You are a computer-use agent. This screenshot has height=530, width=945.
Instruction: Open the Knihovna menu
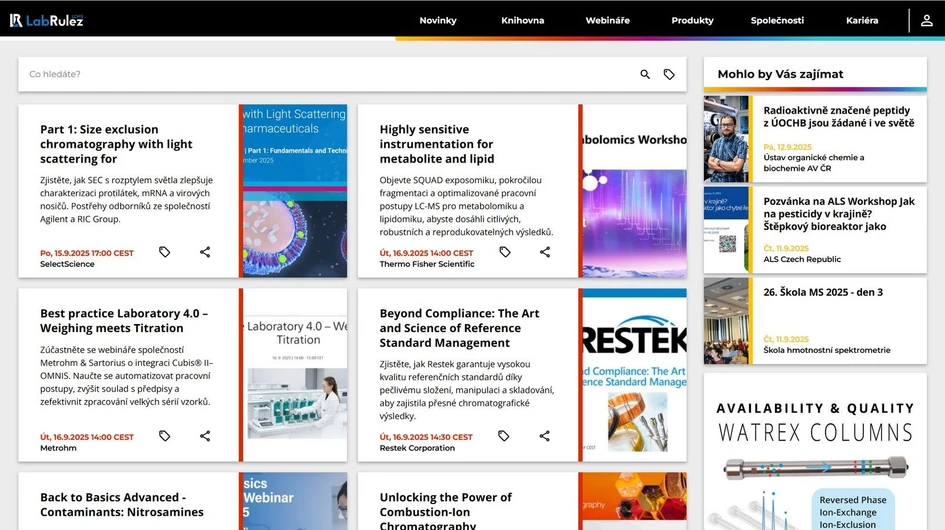tap(523, 21)
